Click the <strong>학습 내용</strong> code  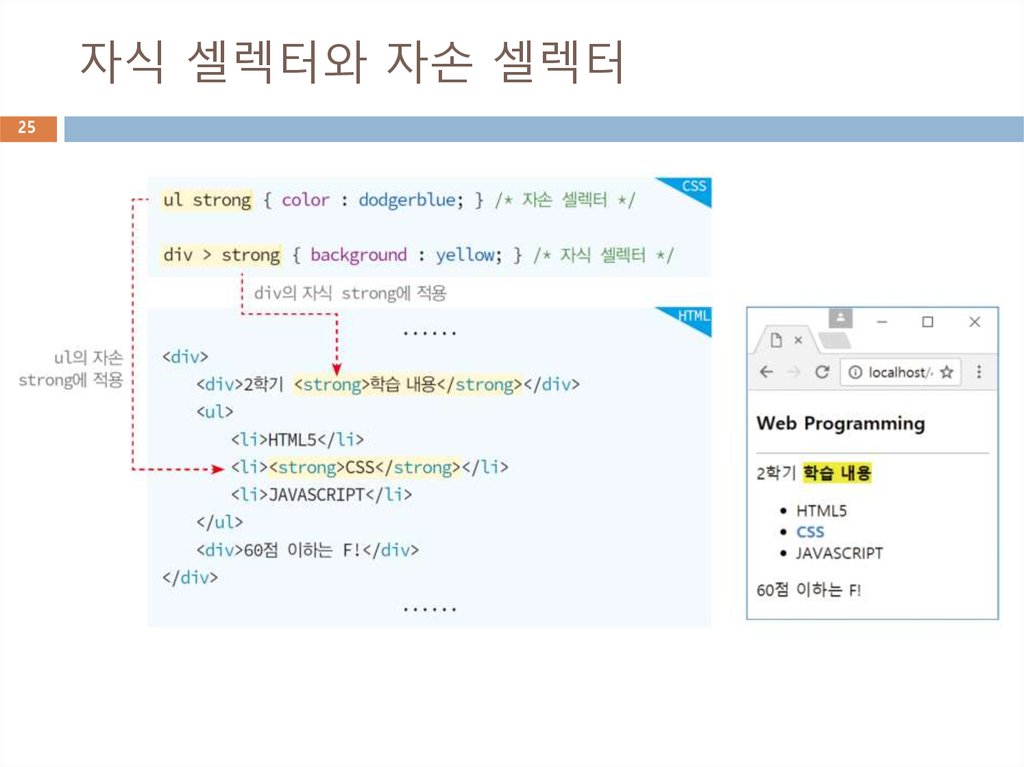pos(408,384)
